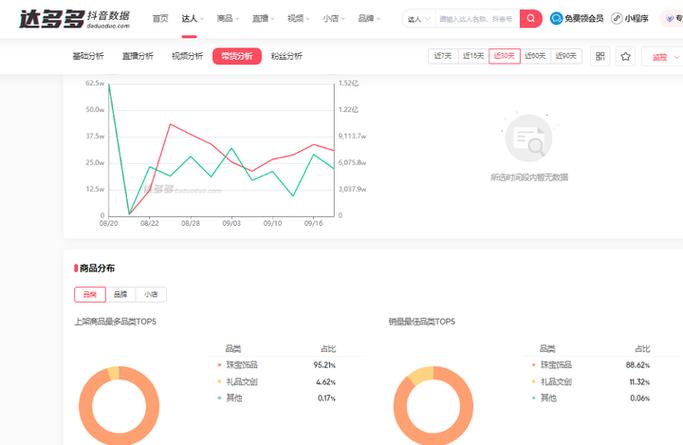Expand the 达人 navigation dropdown

[x=193, y=18]
